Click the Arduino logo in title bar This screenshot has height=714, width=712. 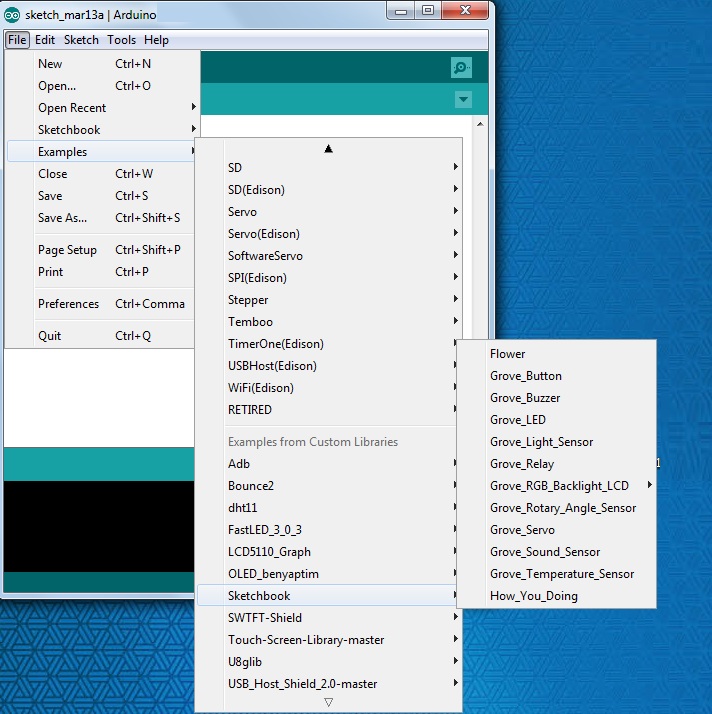coord(11,15)
